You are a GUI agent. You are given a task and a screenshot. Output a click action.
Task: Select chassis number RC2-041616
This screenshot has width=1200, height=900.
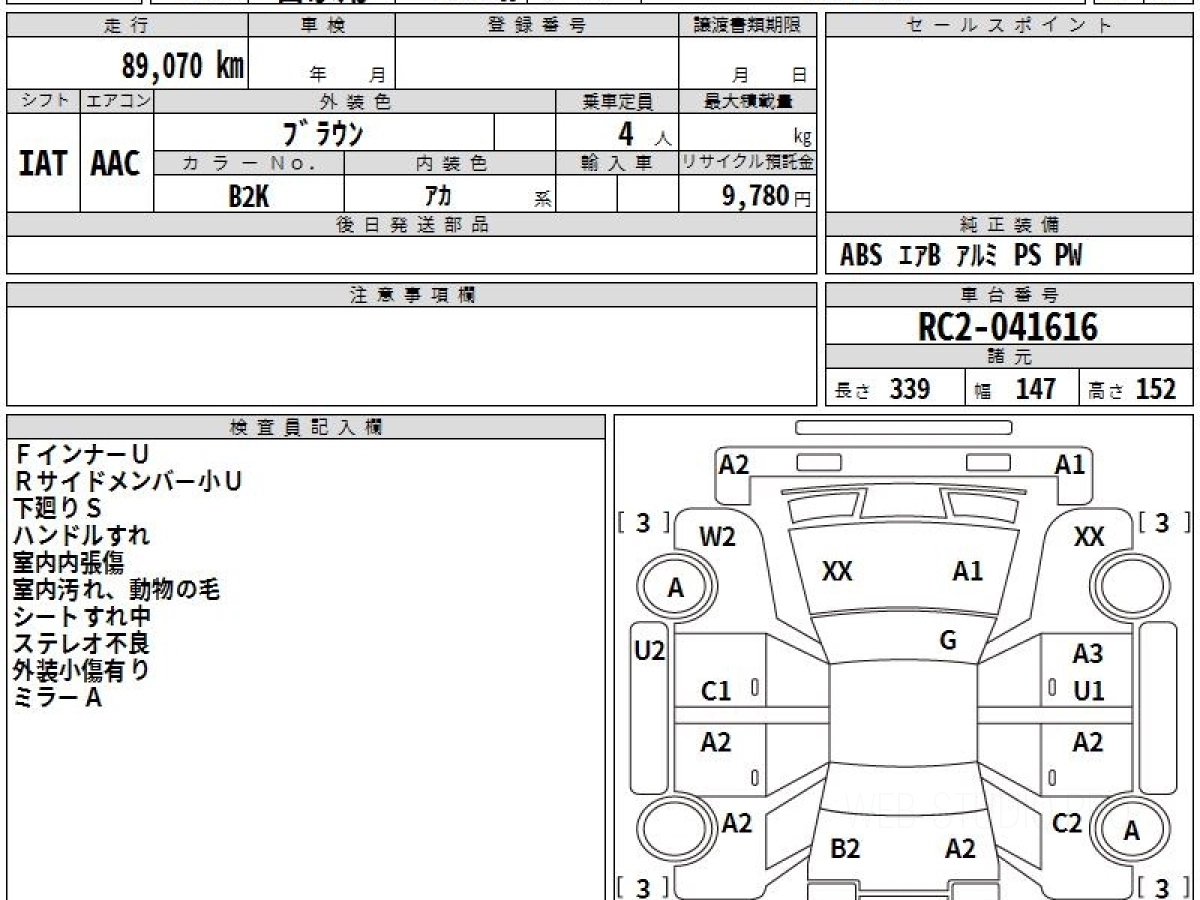(1008, 327)
